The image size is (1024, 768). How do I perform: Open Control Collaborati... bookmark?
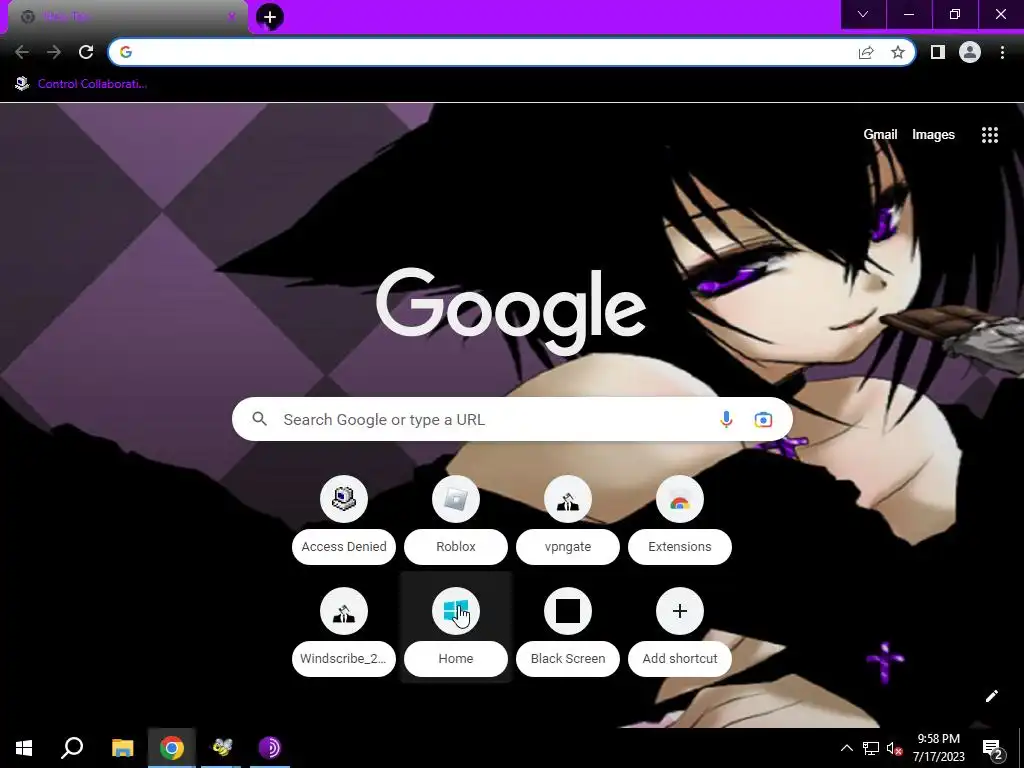(81, 84)
